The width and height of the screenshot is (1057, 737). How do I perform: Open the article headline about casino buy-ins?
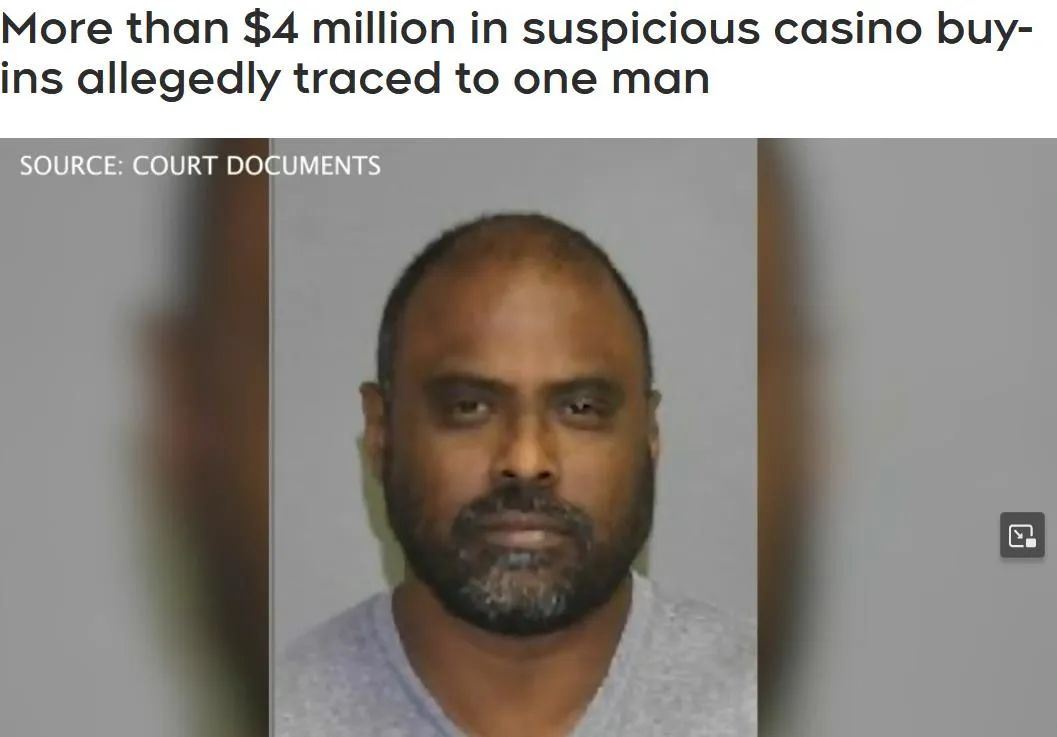516,54
